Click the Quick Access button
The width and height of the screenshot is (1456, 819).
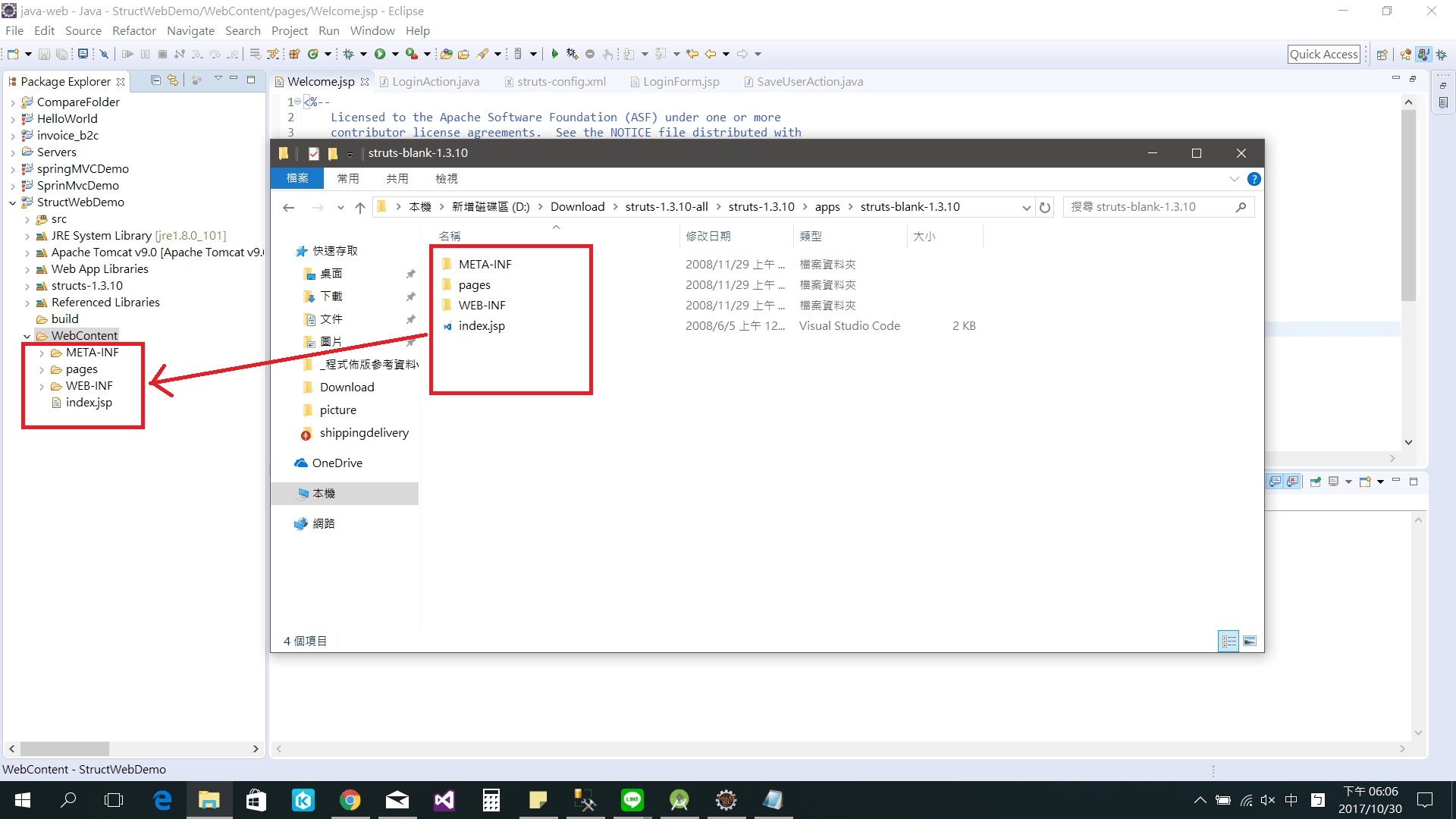pyautogui.click(x=1323, y=54)
